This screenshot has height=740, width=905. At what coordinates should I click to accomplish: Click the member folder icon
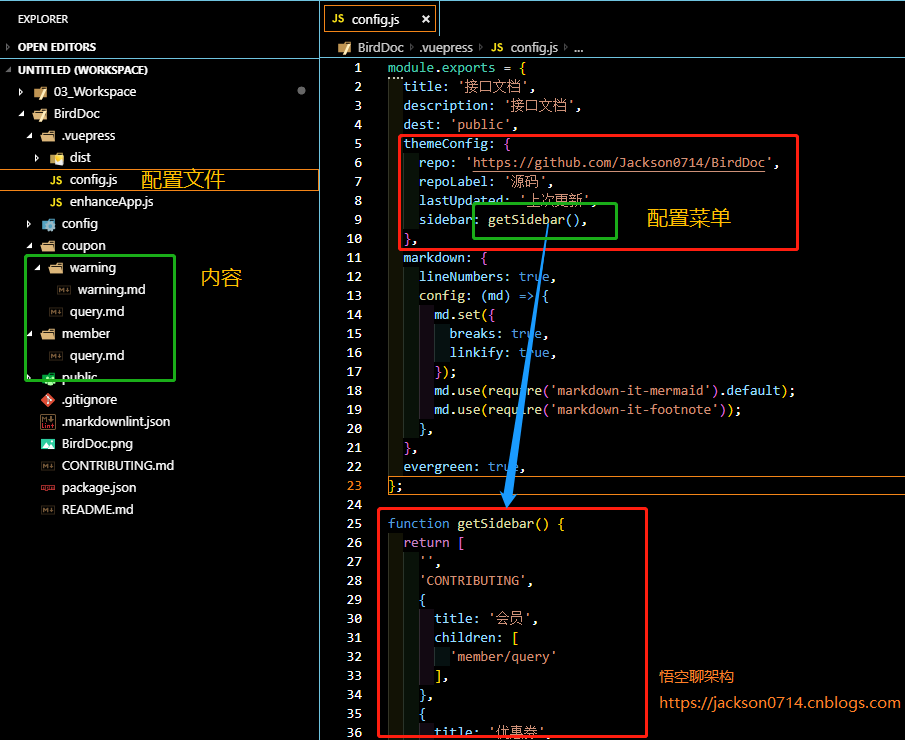click(48, 334)
